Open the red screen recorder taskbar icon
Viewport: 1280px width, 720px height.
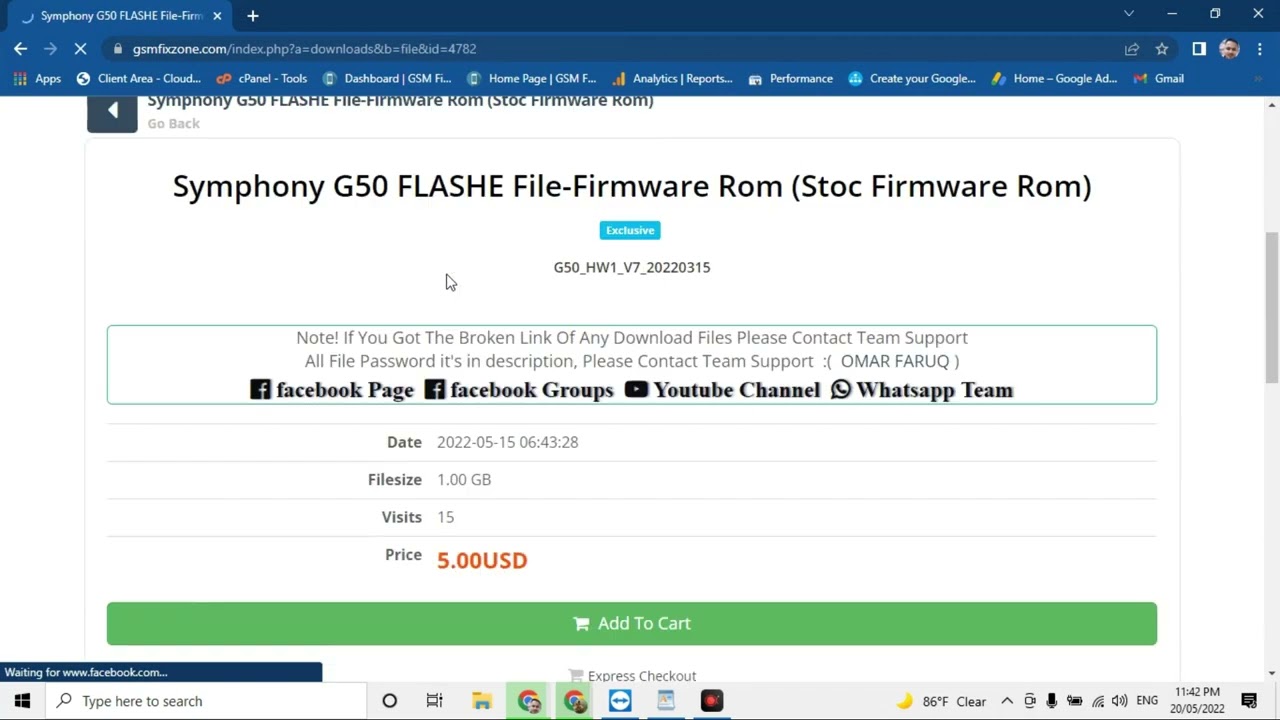pyautogui.click(x=712, y=701)
